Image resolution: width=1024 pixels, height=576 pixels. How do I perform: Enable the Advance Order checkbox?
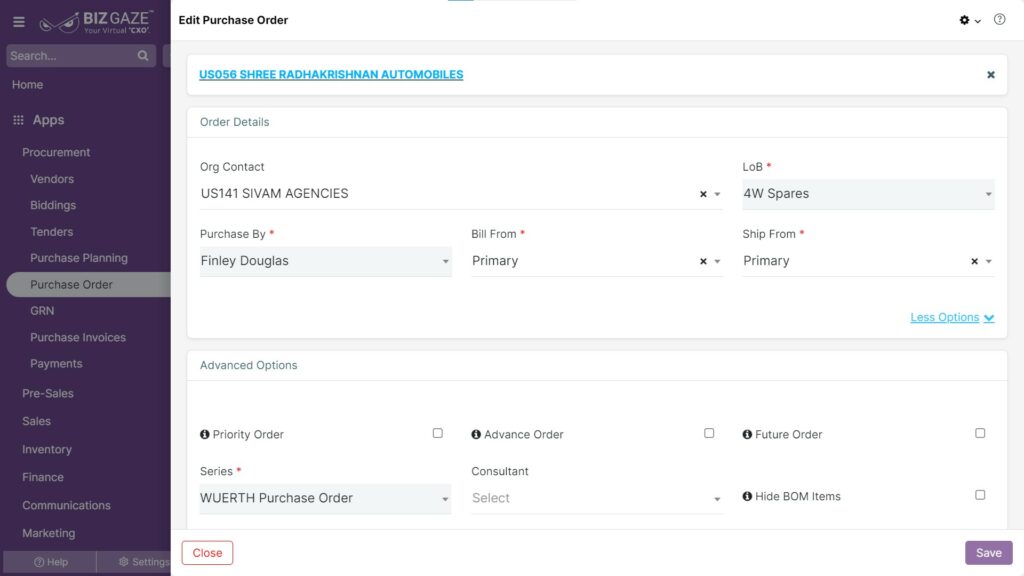tap(709, 433)
